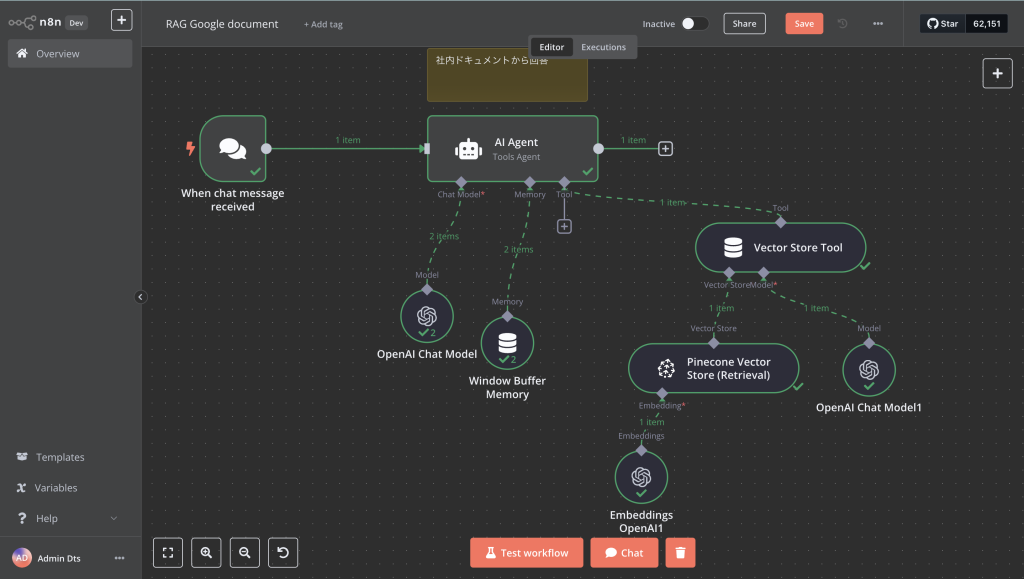The image size is (1024, 579).
Task: Reset the canvas zoom
Action: (283, 553)
